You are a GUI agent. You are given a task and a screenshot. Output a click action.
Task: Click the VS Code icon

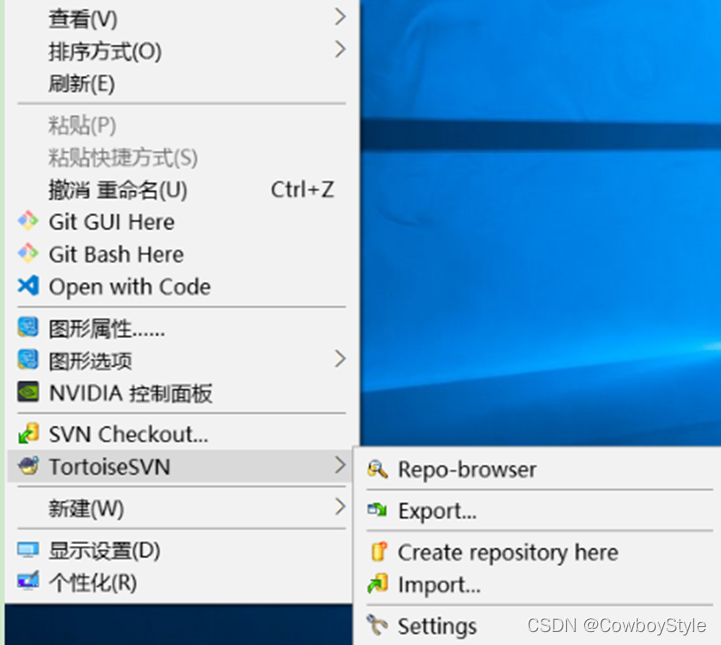point(28,287)
